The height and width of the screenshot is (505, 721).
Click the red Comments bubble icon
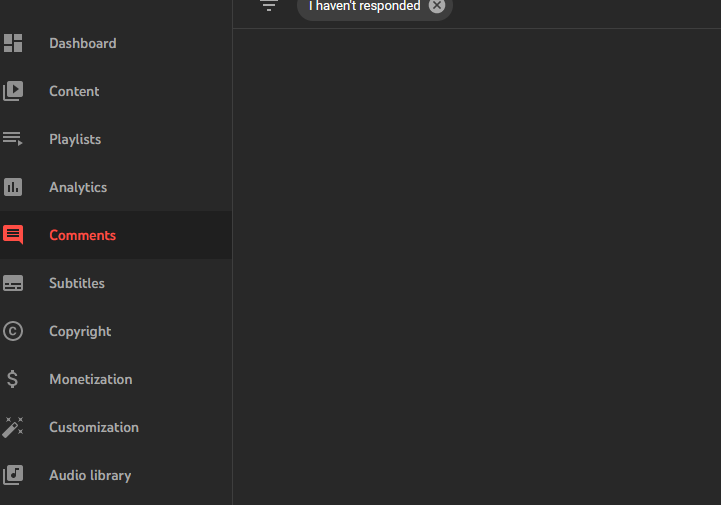(x=13, y=235)
